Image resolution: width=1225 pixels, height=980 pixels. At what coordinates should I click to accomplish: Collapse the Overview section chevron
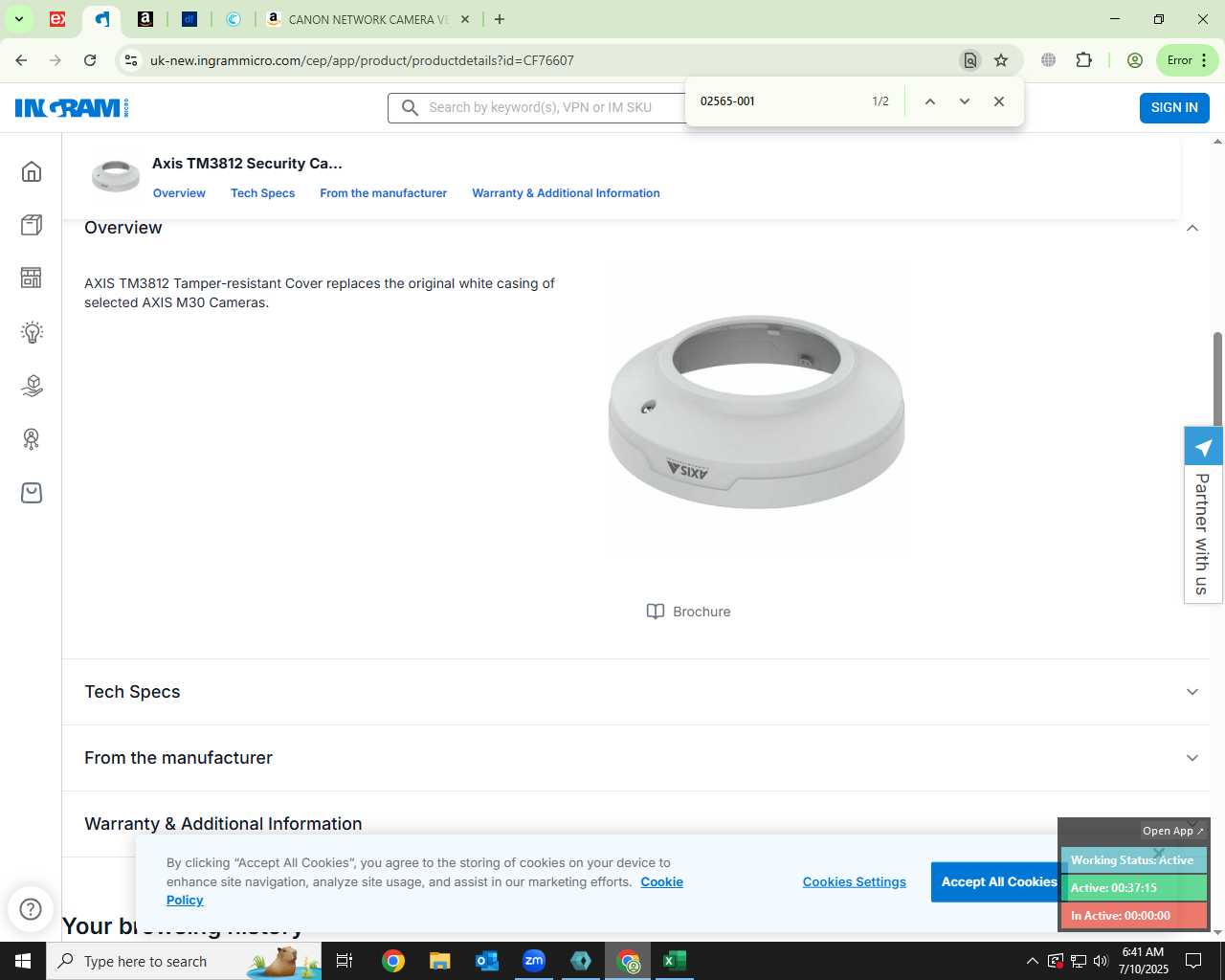[x=1192, y=228]
